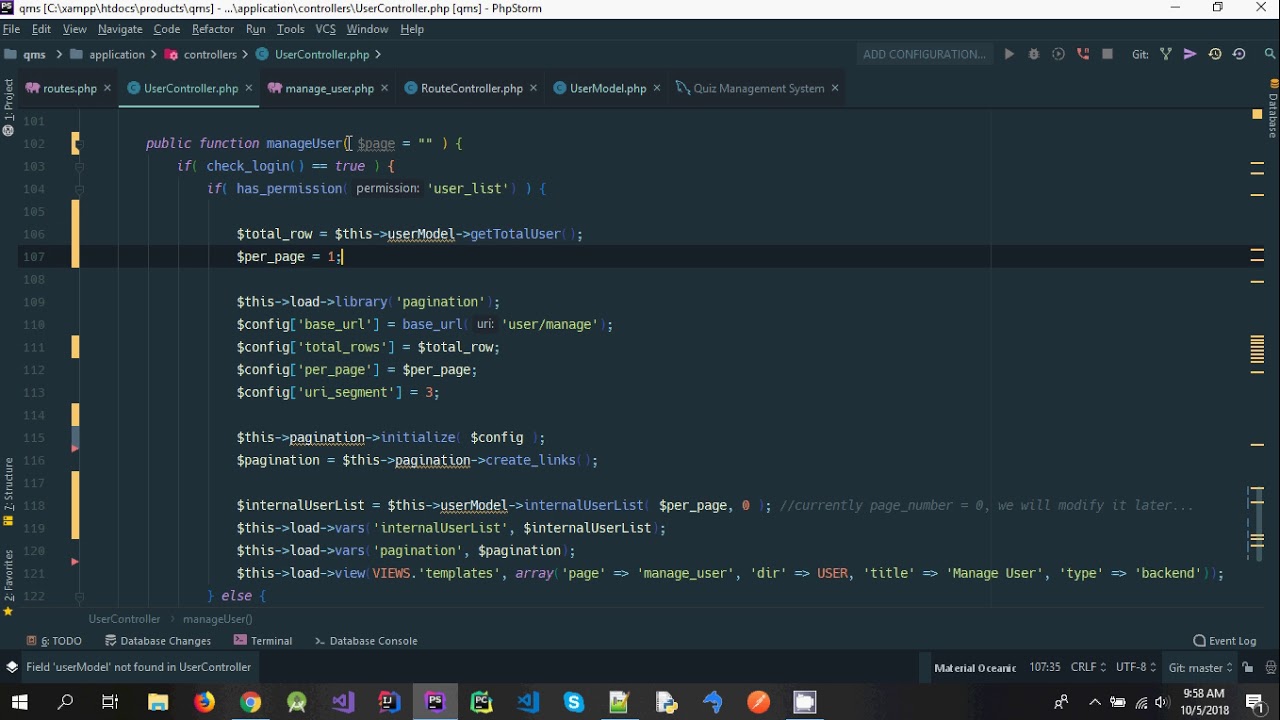Image resolution: width=1280 pixels, height=720 pixels.
Task: Open the Terminal tool window
Action: (x=263, y=641)
